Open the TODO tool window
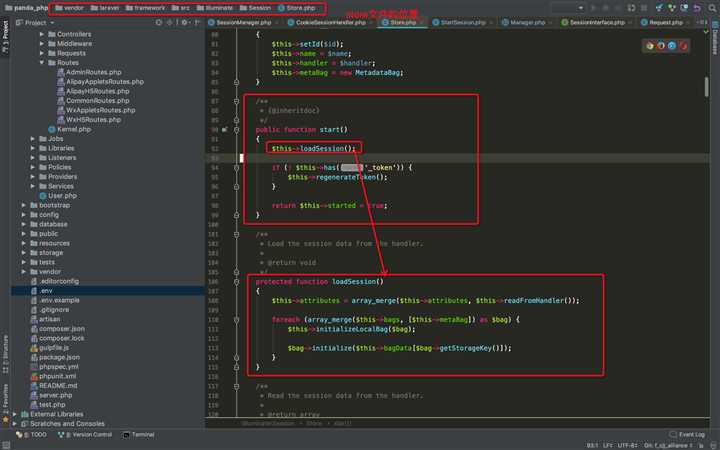Screen dimensions: 720x450 (x=31, y=434)
